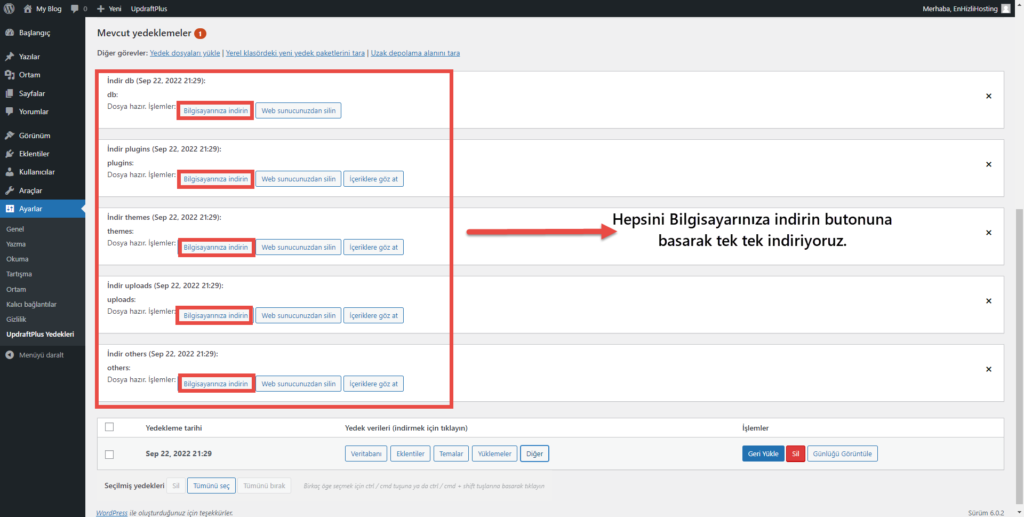Click the Ayarlar settings icon
Image resolution: width=1024 pixels, height=517 pixels.
pyautogui.click(x=9, y=209)
